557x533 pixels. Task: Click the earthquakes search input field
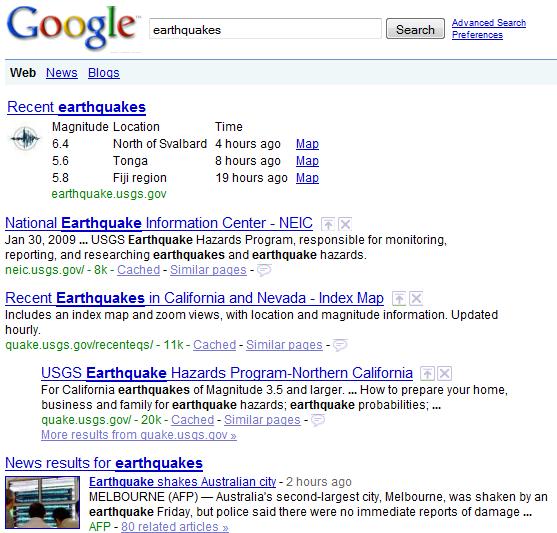click(265, 29)
